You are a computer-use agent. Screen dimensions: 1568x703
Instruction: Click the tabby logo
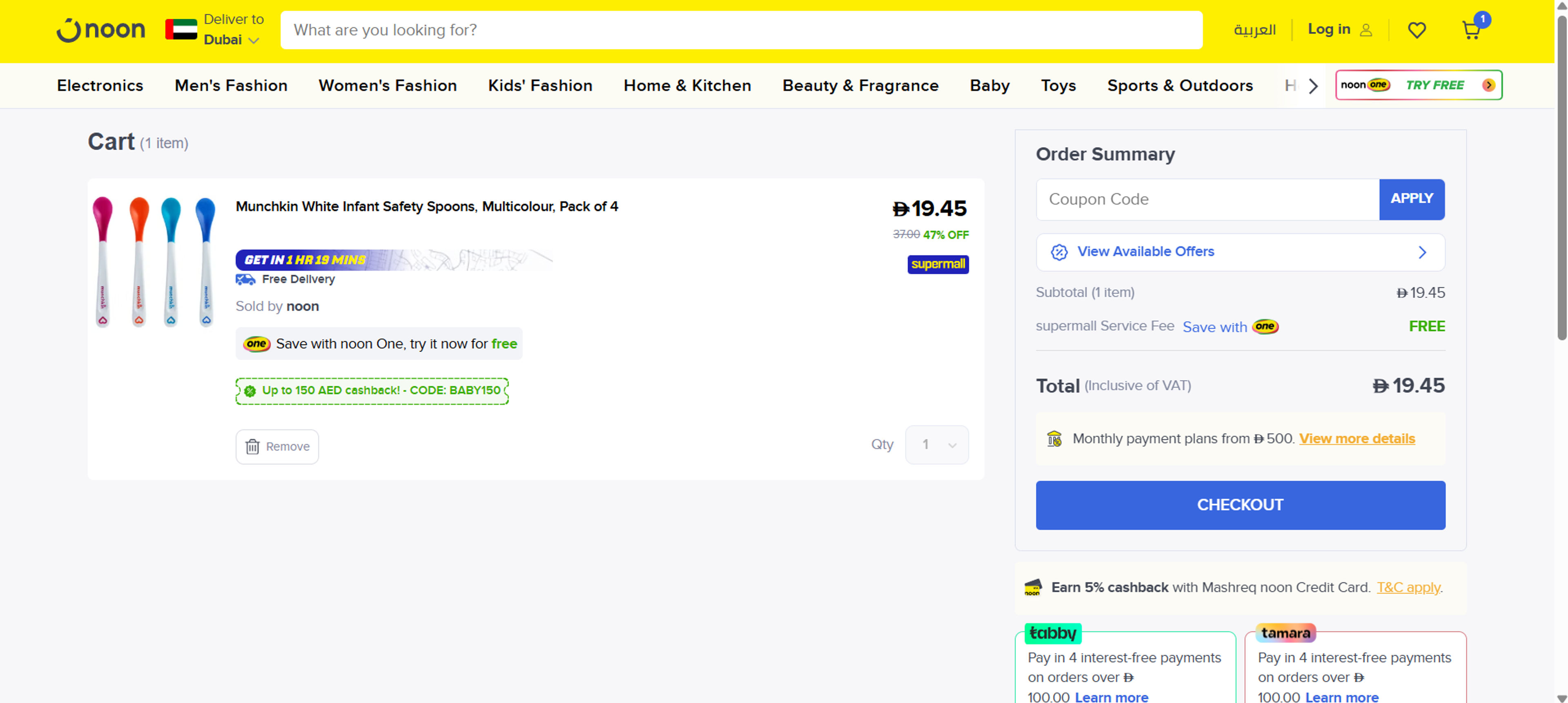1052,633
